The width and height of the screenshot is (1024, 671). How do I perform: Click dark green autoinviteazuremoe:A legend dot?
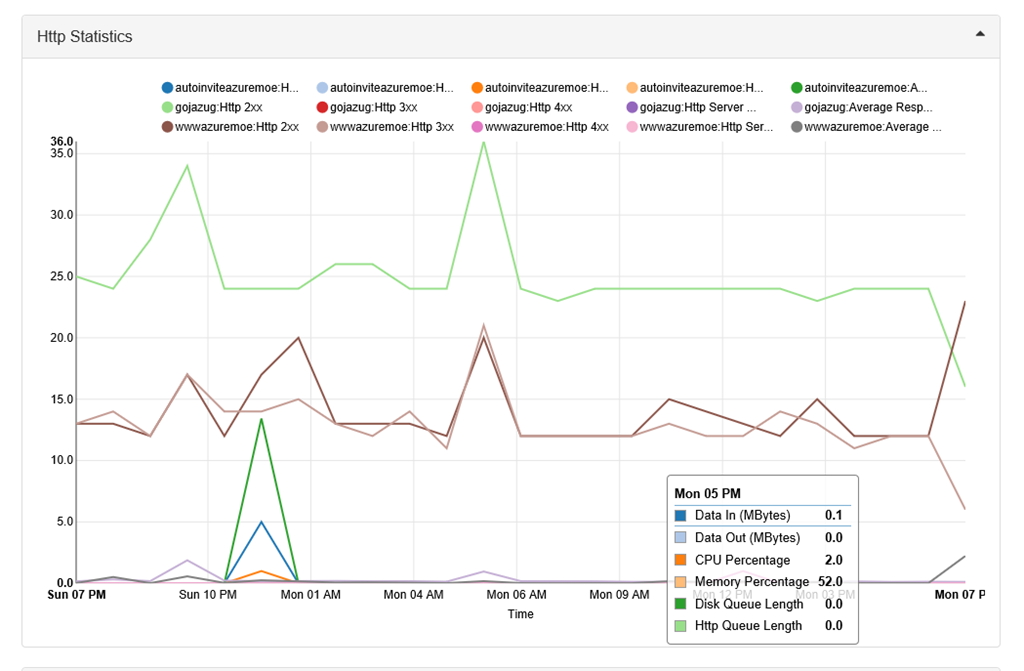(796, 88)
